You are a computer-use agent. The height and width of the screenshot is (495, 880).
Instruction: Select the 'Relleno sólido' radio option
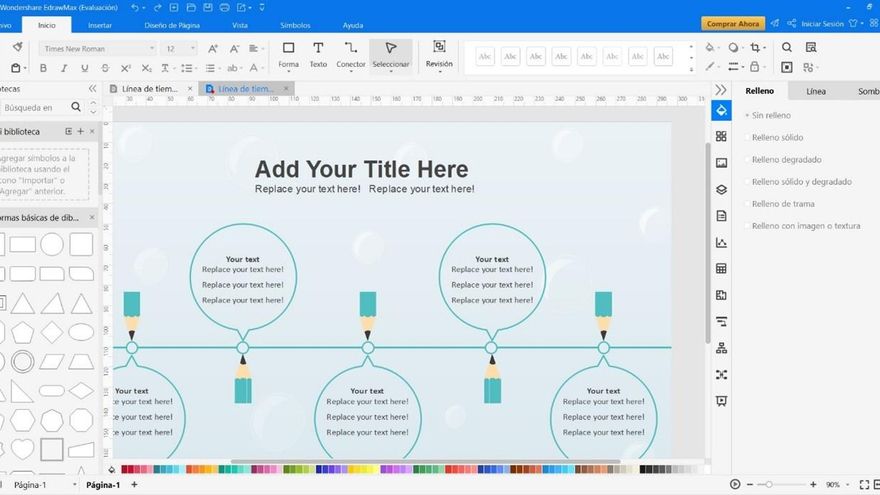pos(777,138)
